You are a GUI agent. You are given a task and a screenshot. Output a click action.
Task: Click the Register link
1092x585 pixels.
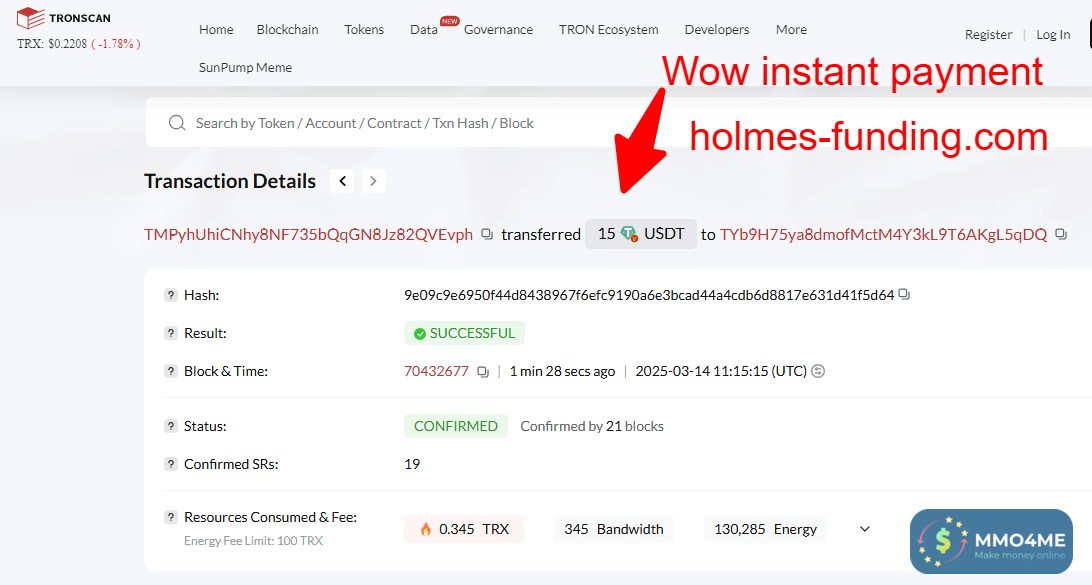coord(988,34)
